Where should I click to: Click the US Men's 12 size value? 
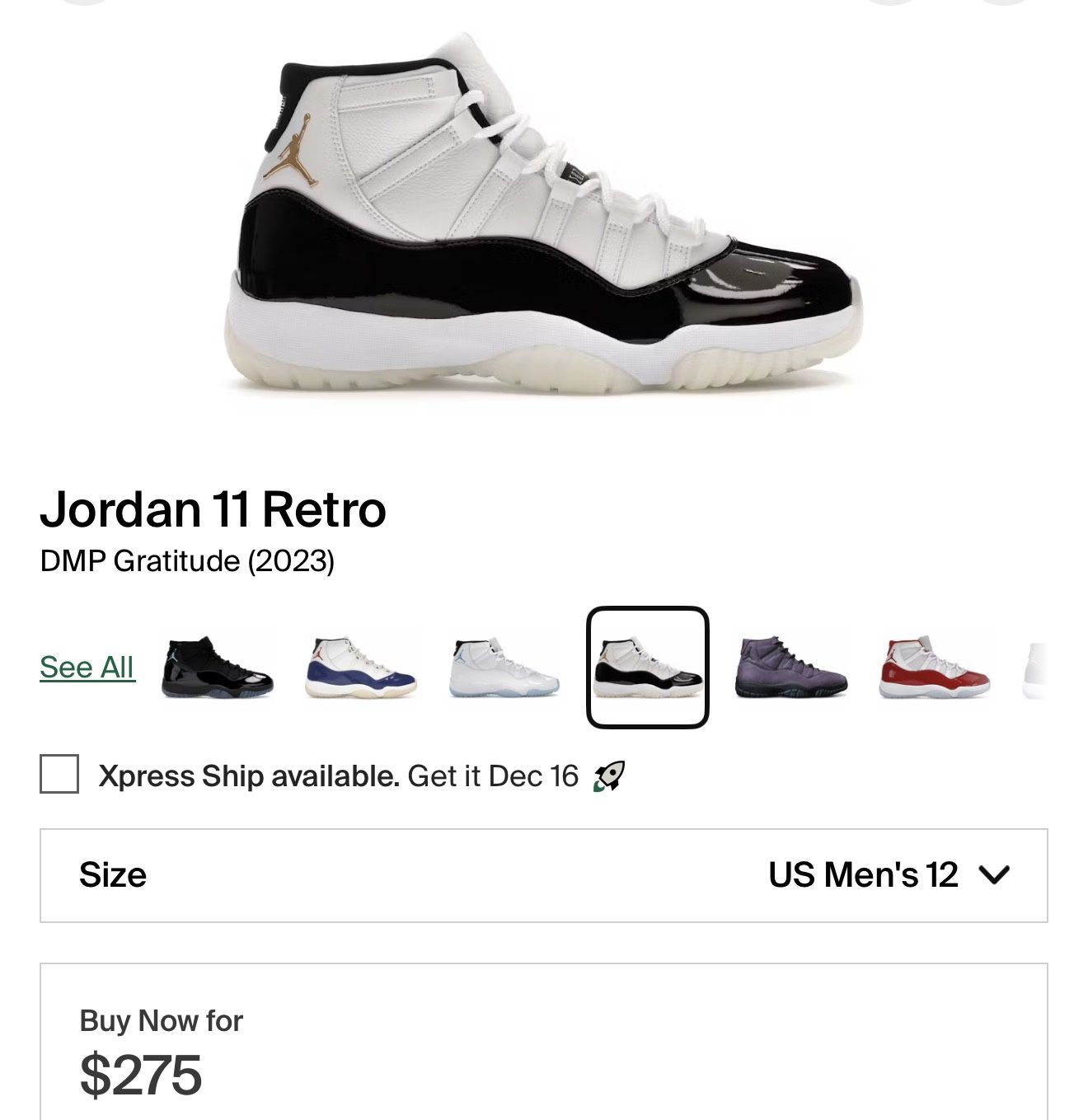coord(863,875)
